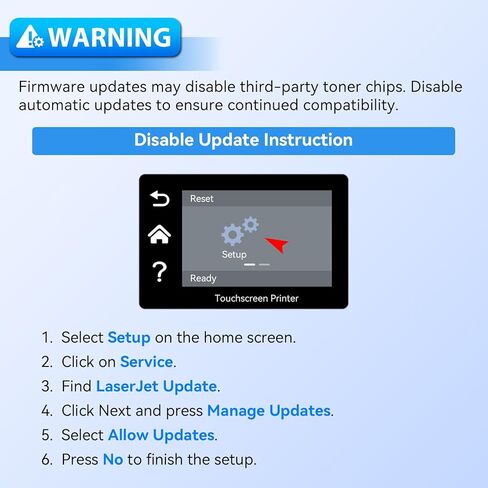The width and height of the screenshot is (488, 488).
Task: Click the Touchscreen Printer caption
Action: pos(257,298)
